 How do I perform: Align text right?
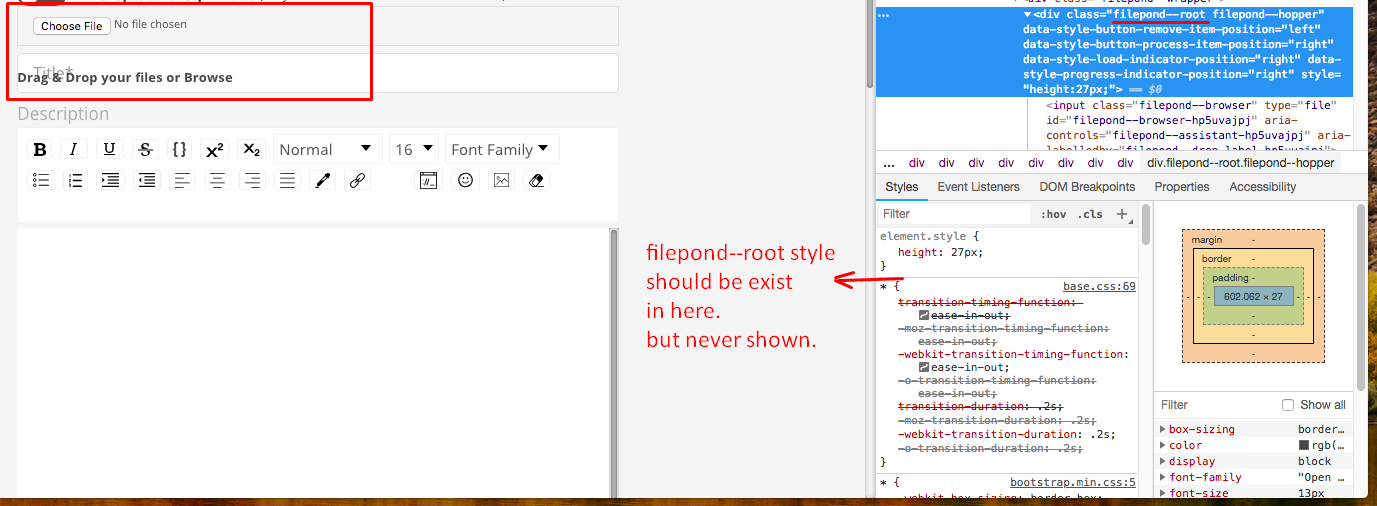click(252, 181)
